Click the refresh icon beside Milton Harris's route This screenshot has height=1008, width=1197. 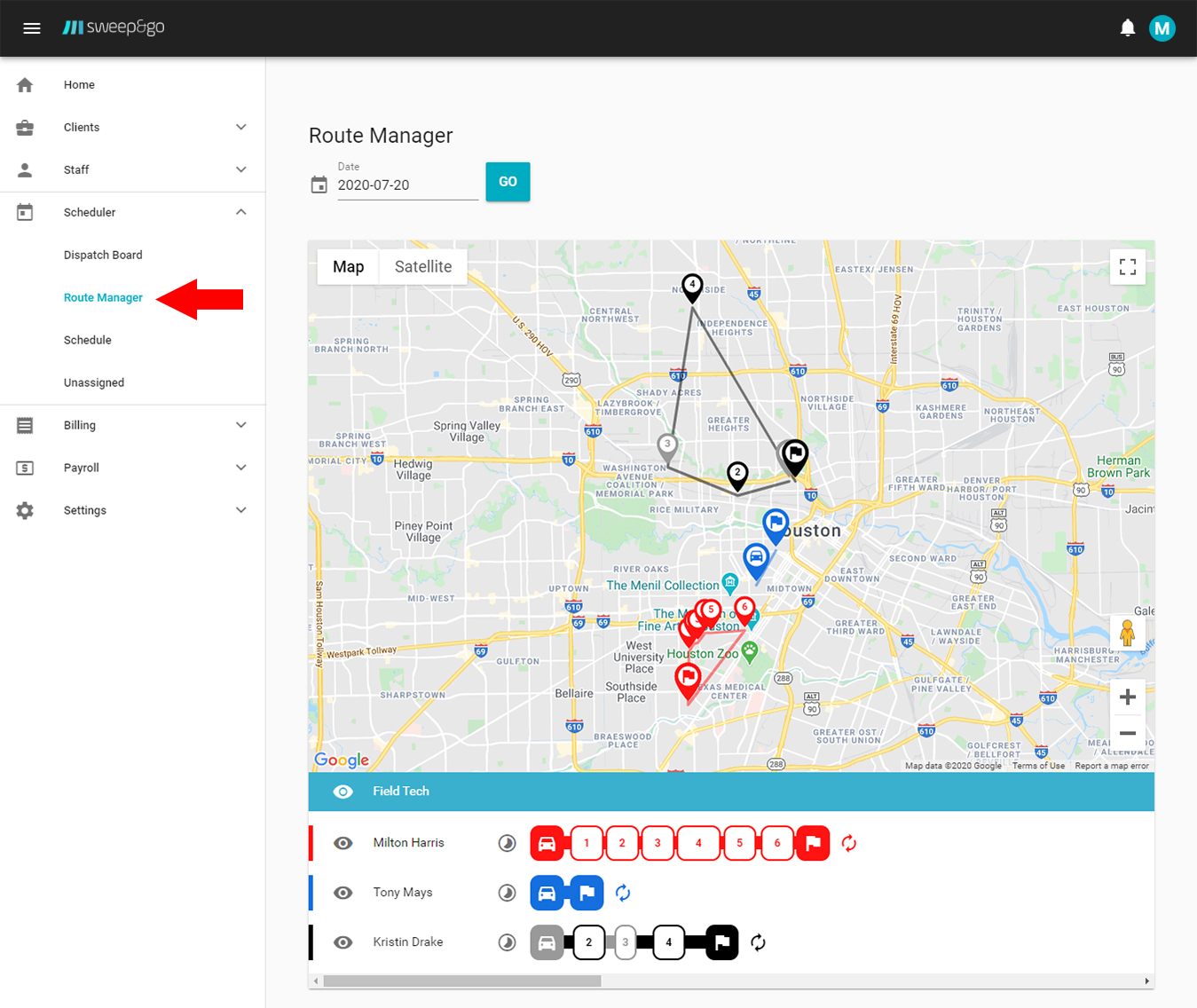pyautogui.click(x=848, y=843)
